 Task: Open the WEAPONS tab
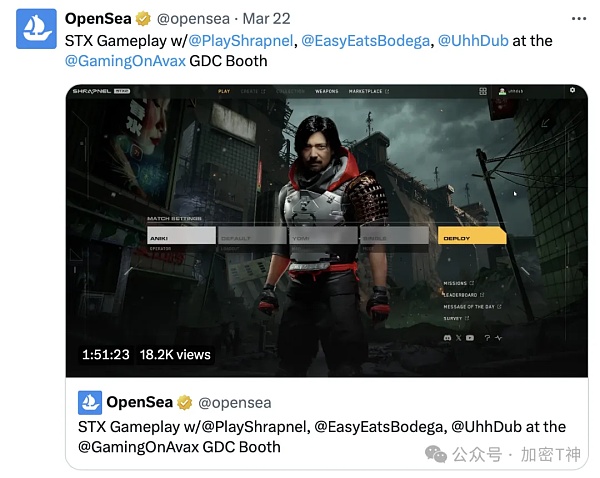(326, 91)
